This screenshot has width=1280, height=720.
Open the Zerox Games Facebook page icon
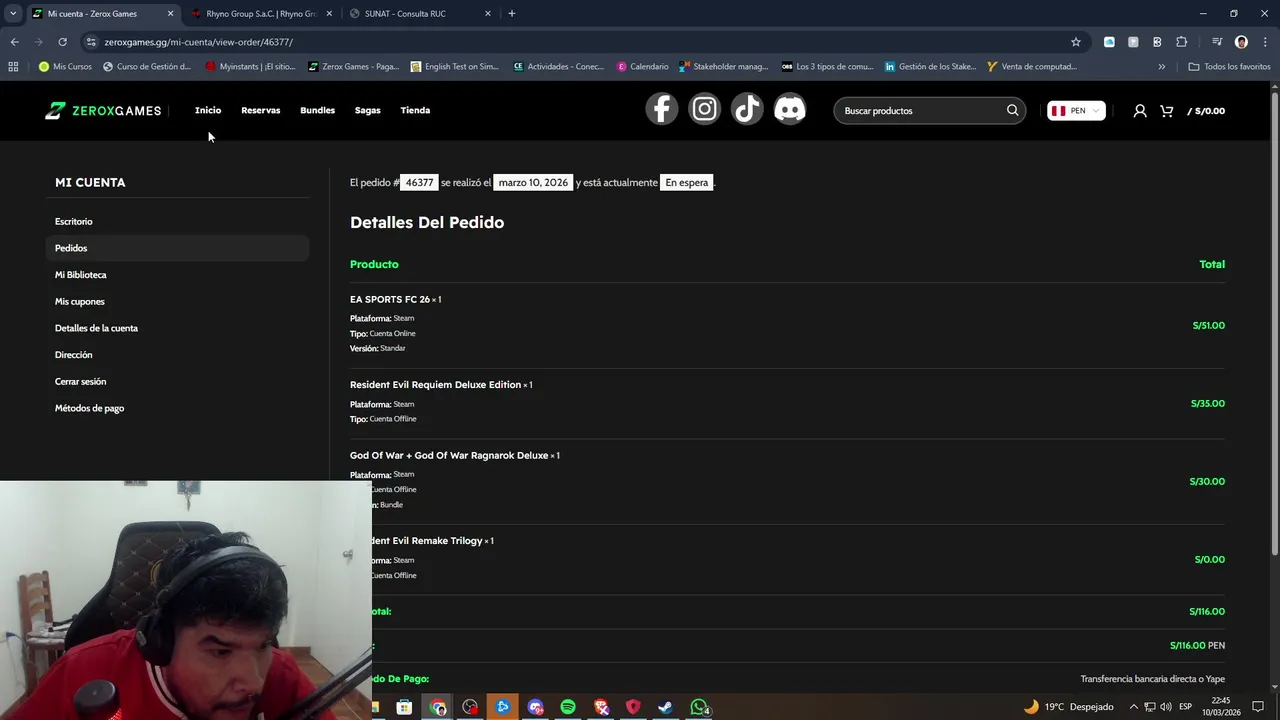[661, 109]
